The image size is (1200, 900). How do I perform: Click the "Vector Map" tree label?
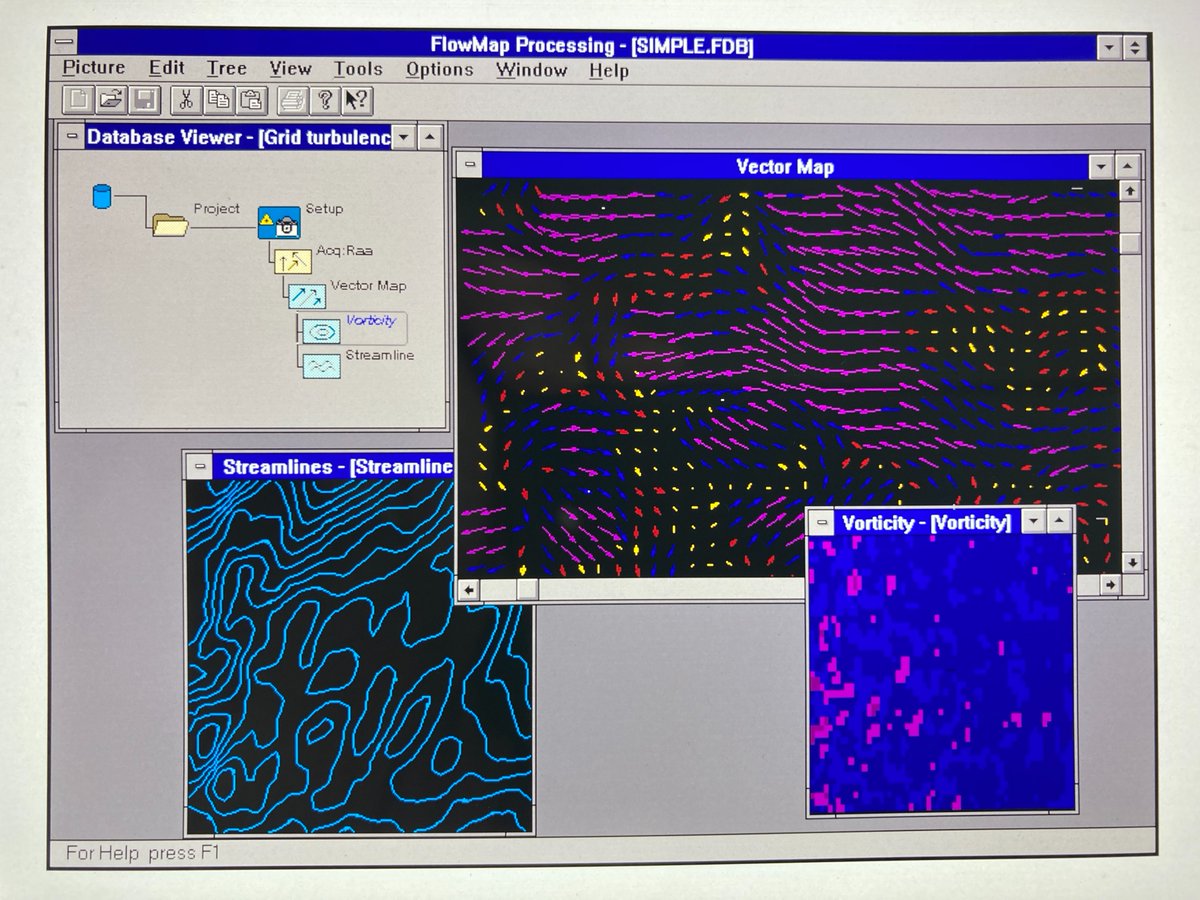pyautogui.click(x=368, y=286)
